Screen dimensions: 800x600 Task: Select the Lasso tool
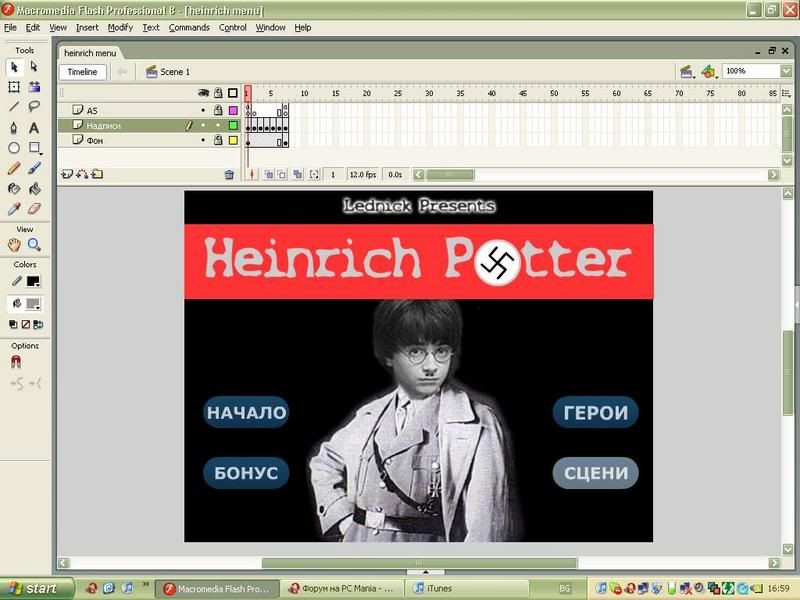tap(34, 107)
